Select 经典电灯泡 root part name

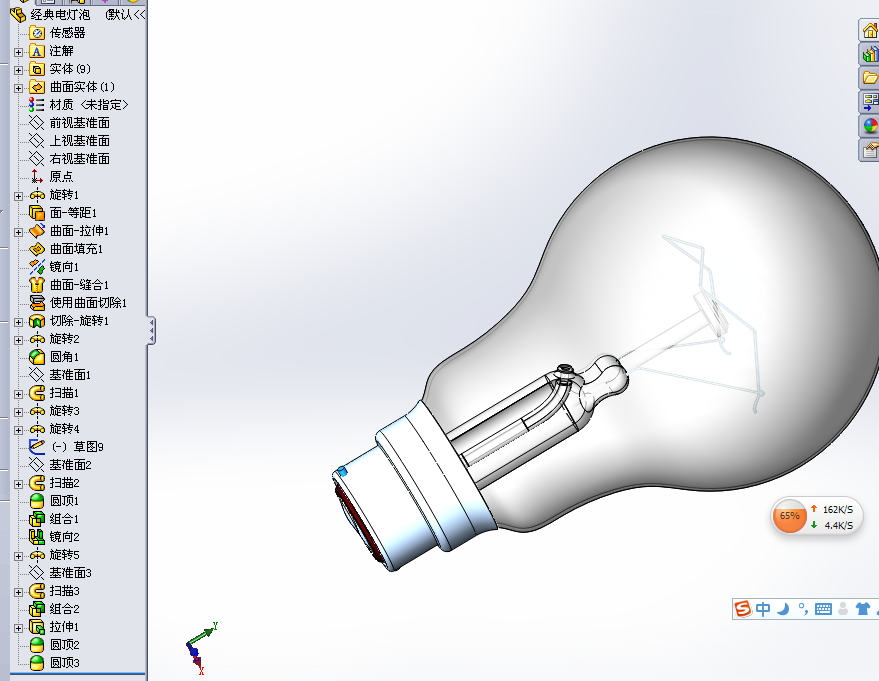click(x=61, y=15)
